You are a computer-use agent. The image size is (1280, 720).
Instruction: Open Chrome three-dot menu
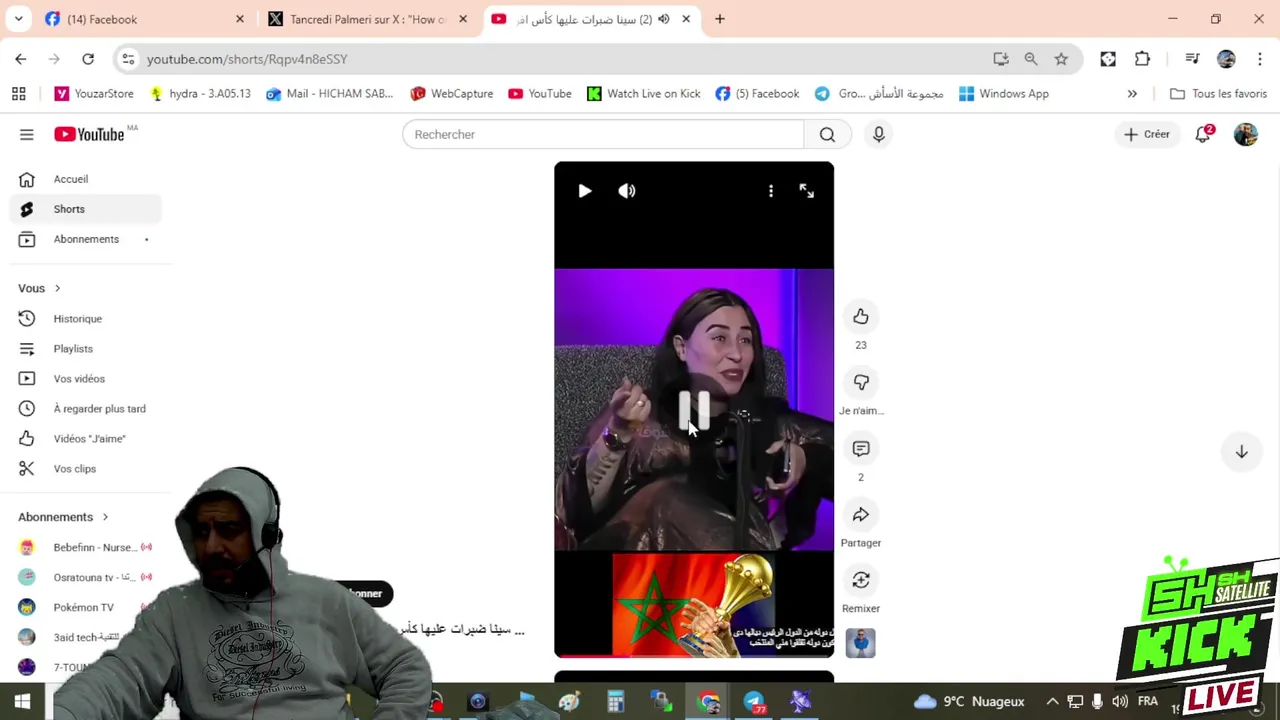(1259, 59)
